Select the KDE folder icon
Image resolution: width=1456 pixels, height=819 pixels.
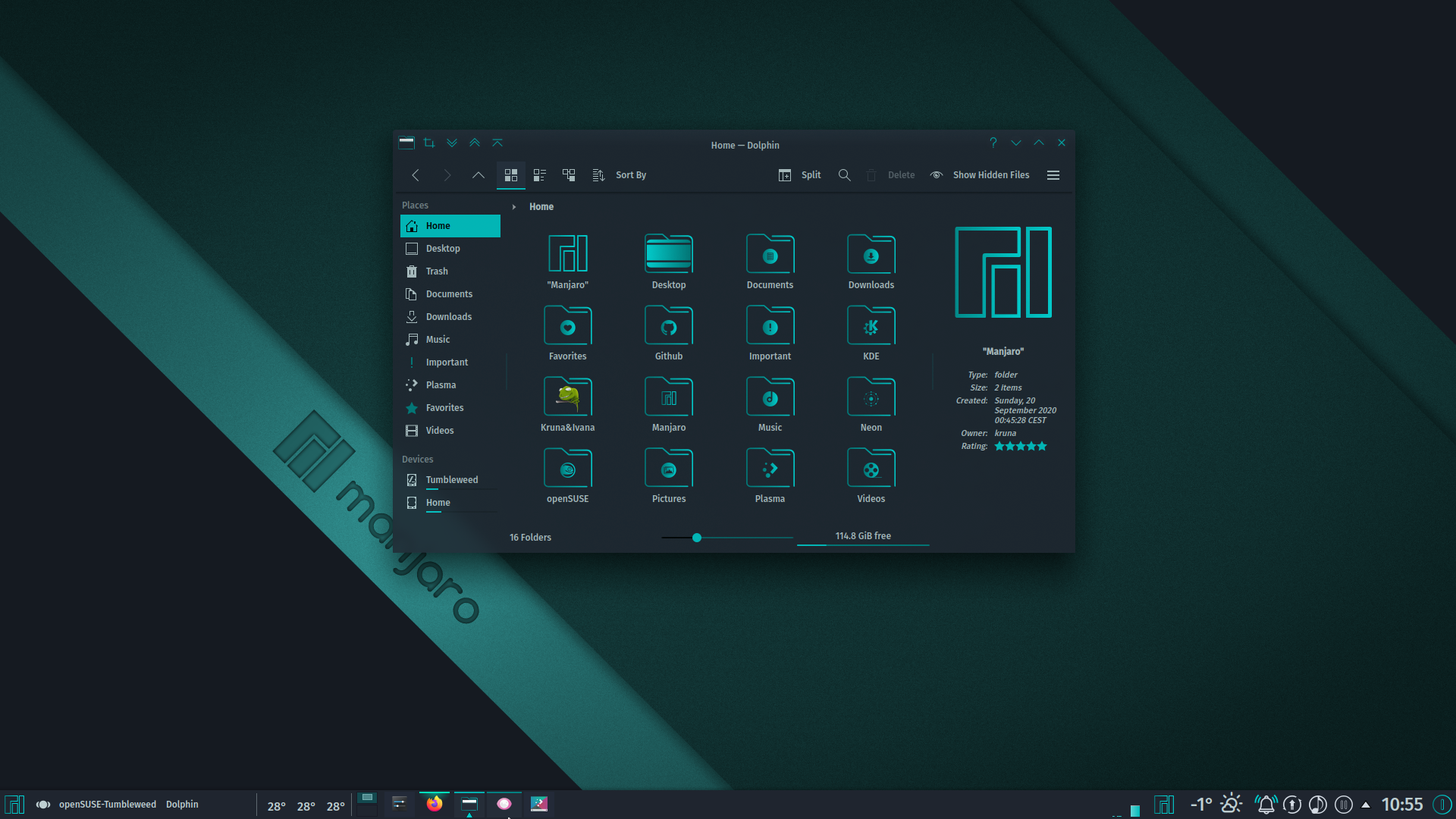871,325
